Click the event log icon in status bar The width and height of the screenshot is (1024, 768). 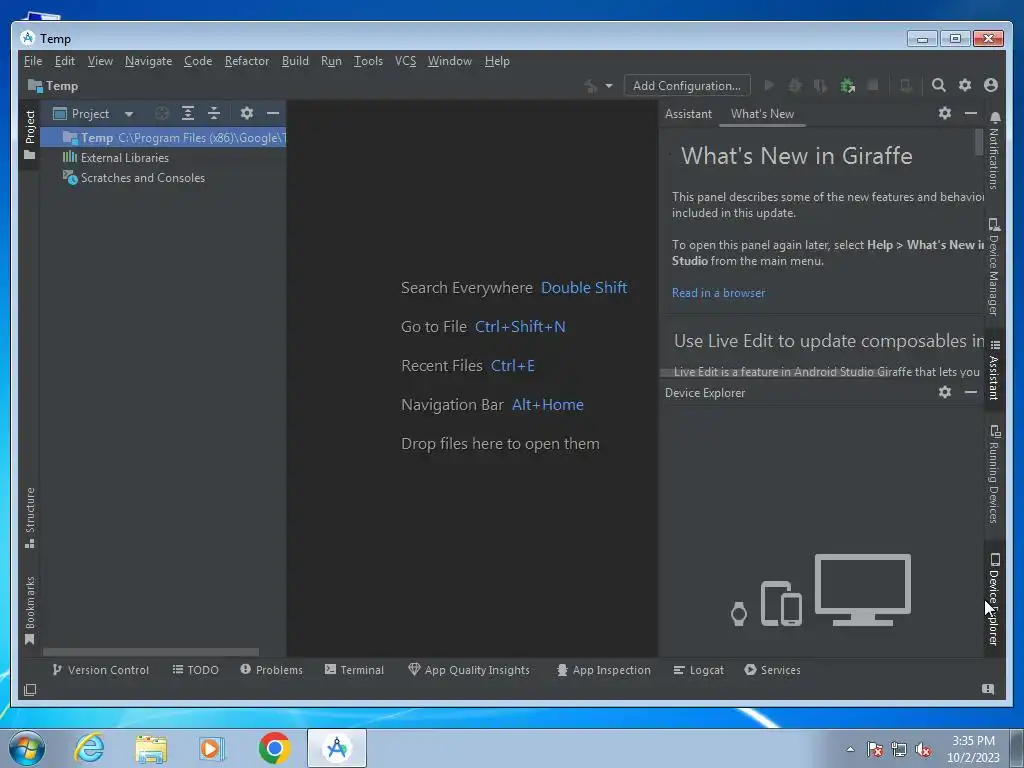click(x=988, y=689)
